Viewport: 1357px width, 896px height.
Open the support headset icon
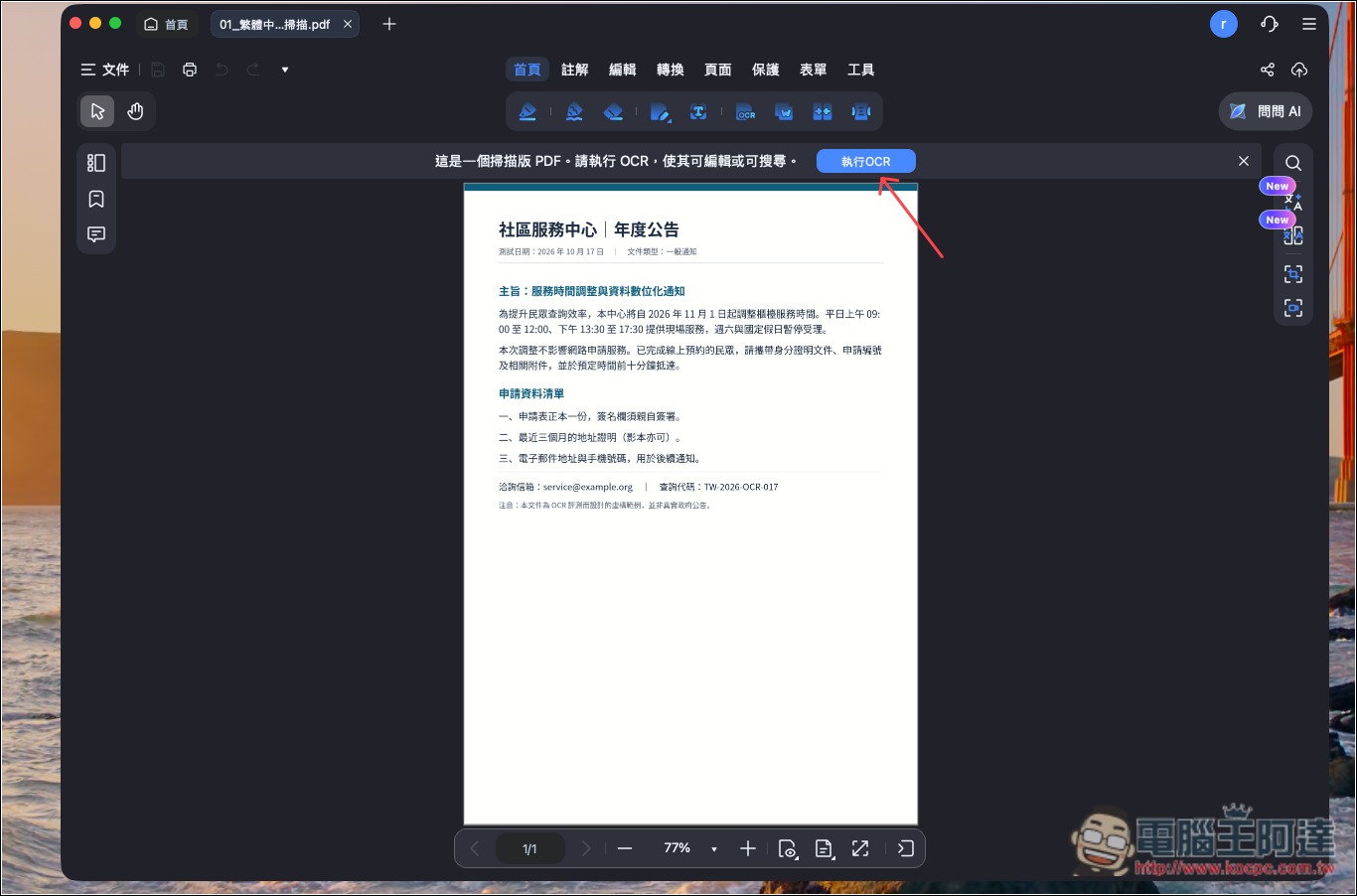click(x=1270, y=24)
